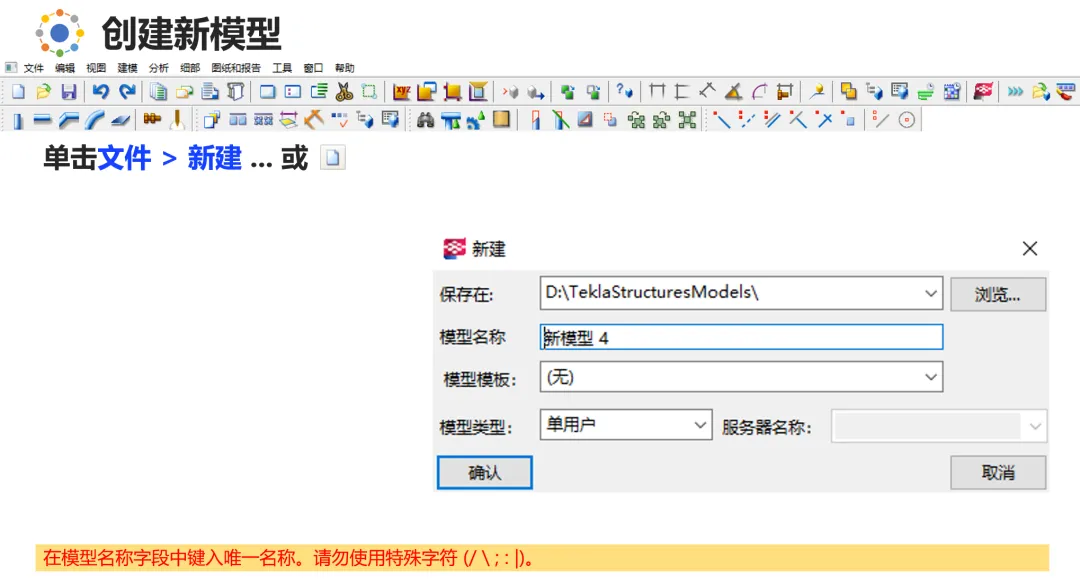The width and height of the screenshot is (1080, 584).
Task: Open the 工具 menu
Action: coord(282,68)
